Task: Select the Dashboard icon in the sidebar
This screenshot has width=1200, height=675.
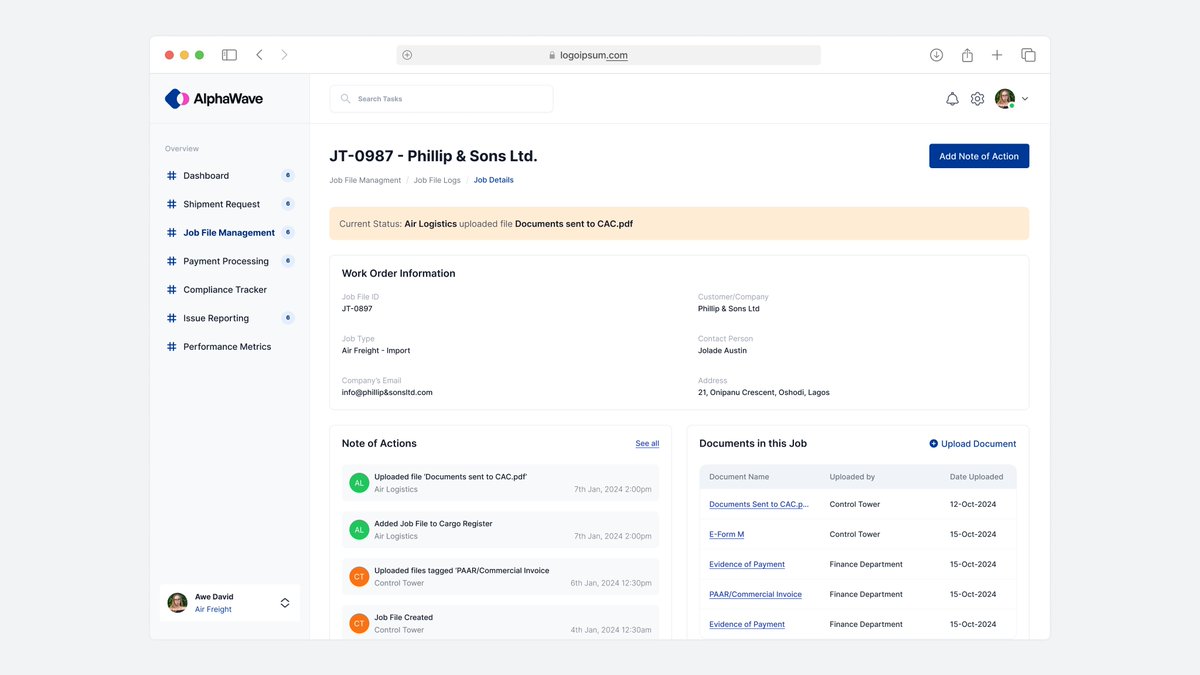Action: pyautogui.click(x=171, y=175)
